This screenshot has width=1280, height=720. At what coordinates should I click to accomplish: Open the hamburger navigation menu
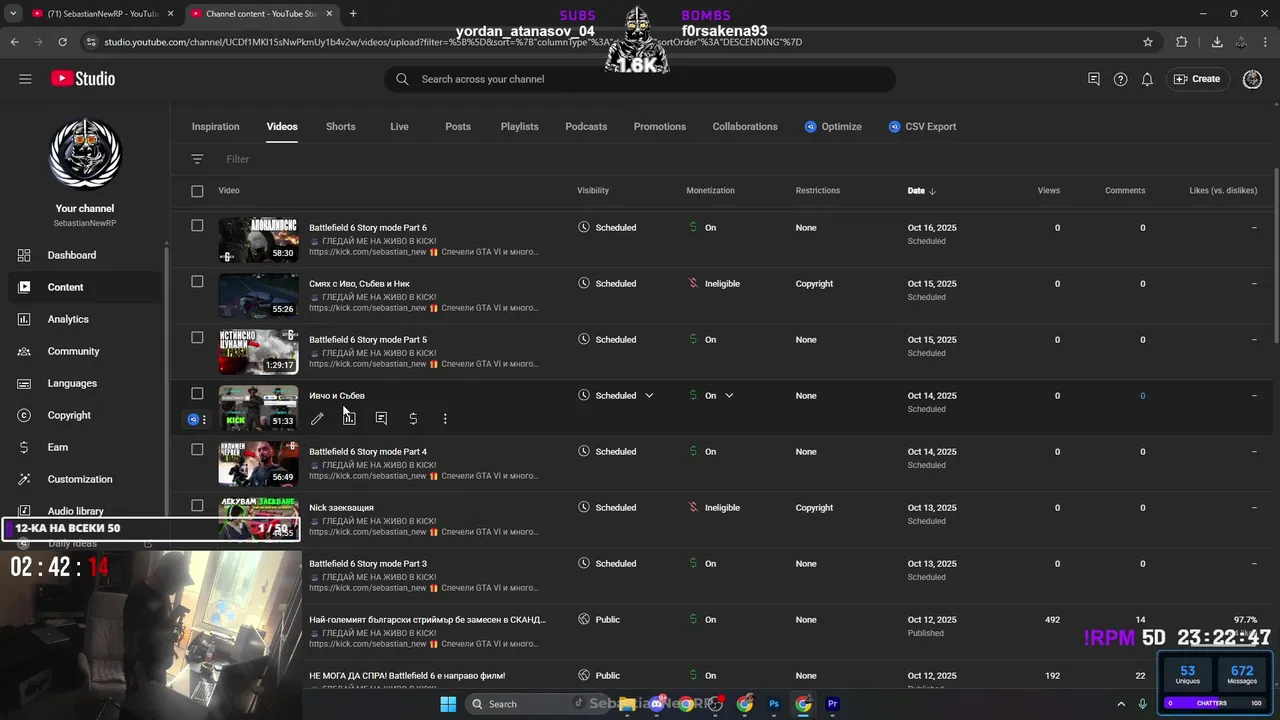point(25,79)
